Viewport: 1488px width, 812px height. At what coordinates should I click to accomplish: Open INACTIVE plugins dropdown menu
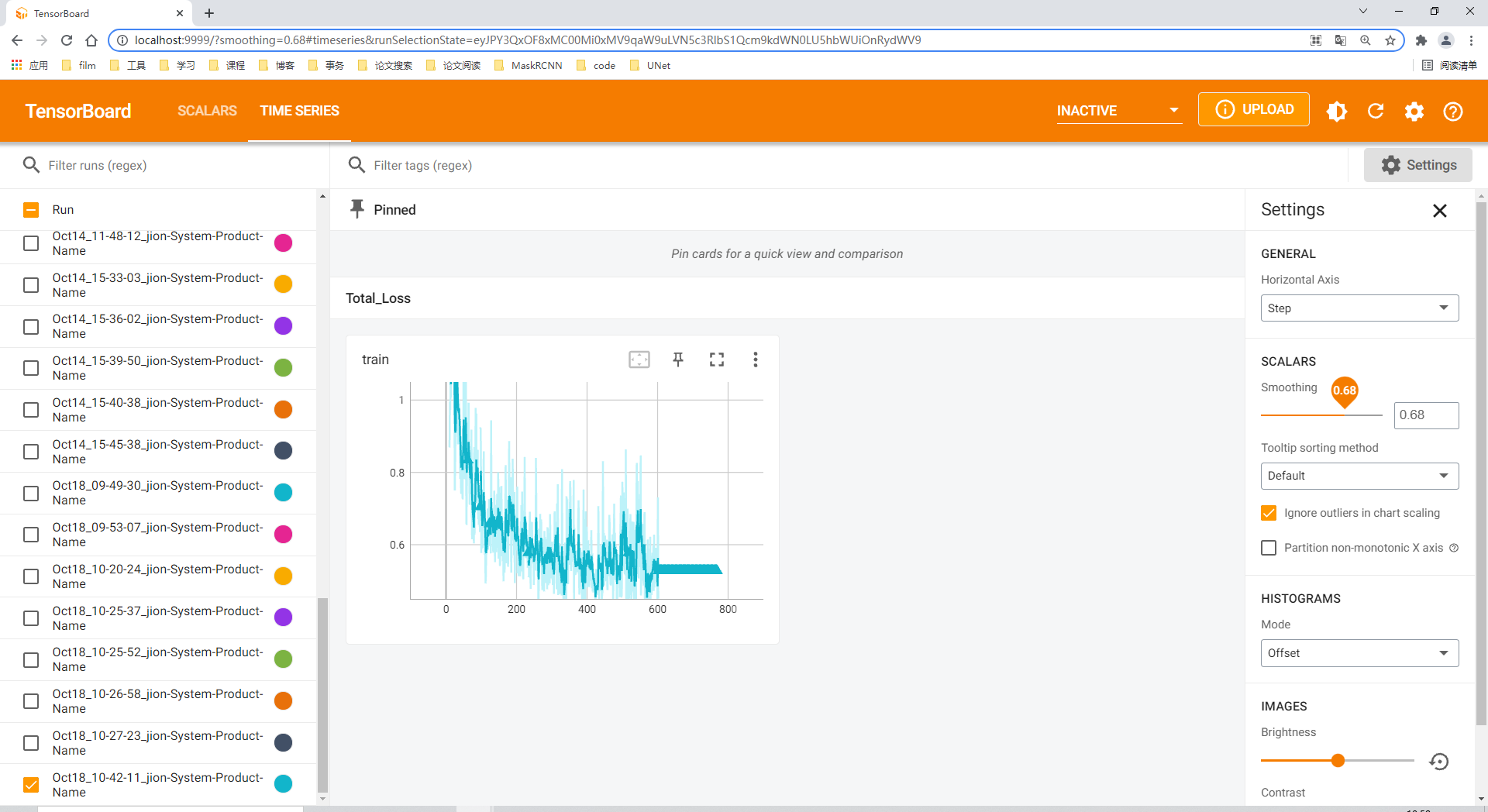tap(1118, 111)
